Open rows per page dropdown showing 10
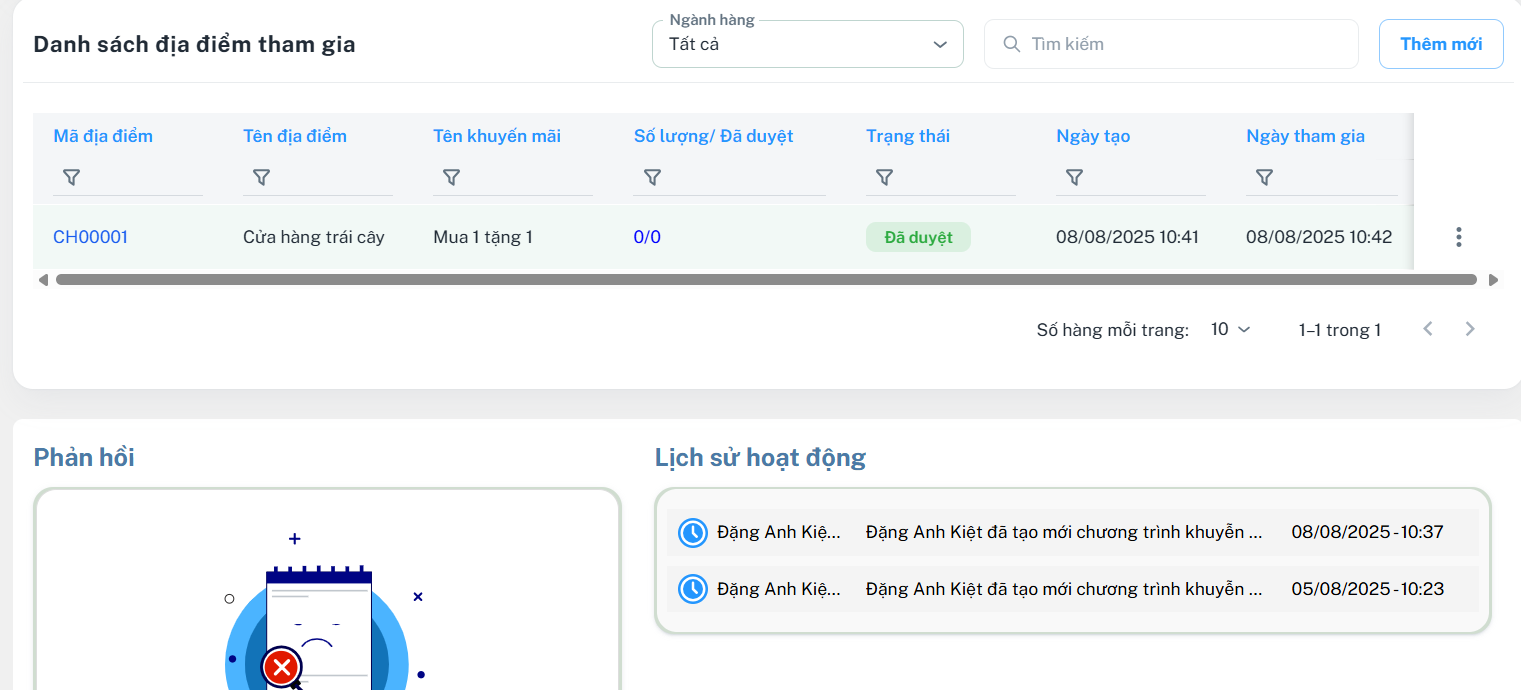The image size is (1521, 690). click(x=1230, y=329)
